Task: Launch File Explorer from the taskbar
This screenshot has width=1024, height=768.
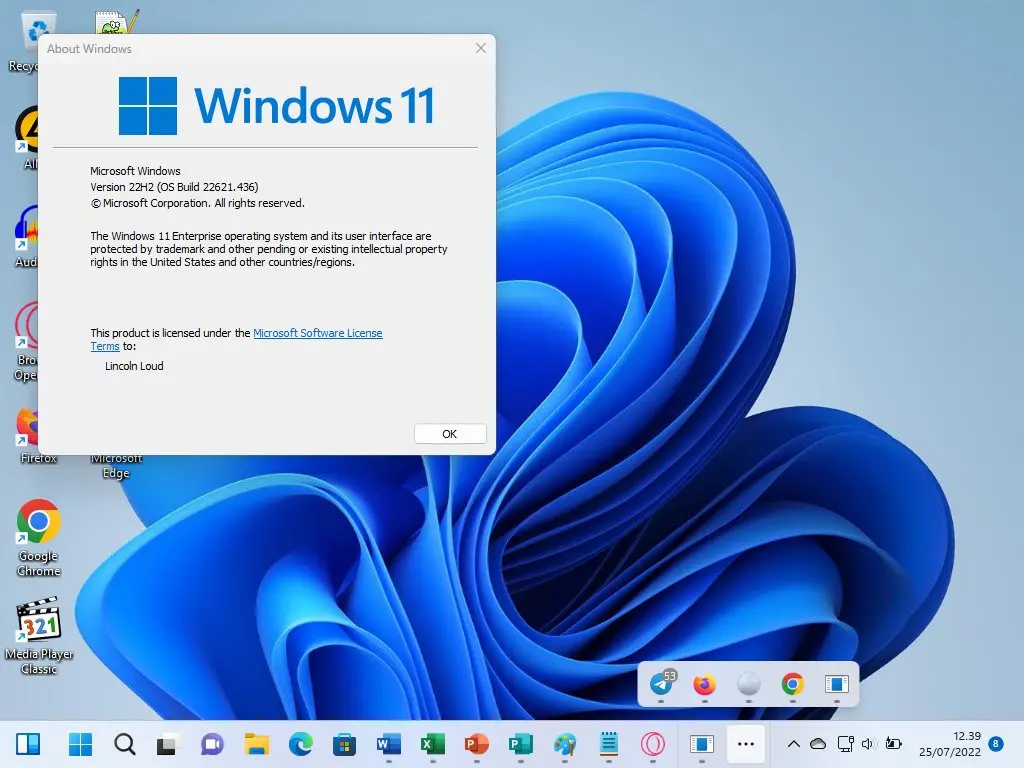Action: tap(257, 744)
